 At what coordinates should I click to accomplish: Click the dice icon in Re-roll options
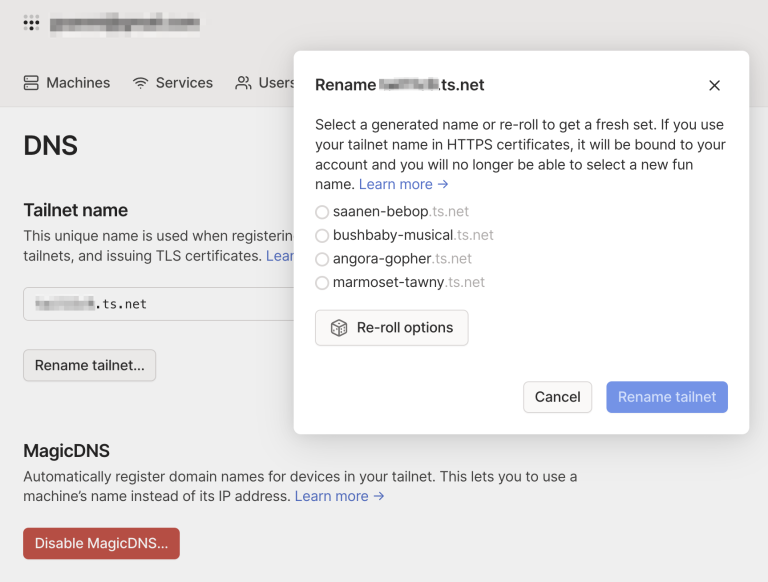point(339,328)
